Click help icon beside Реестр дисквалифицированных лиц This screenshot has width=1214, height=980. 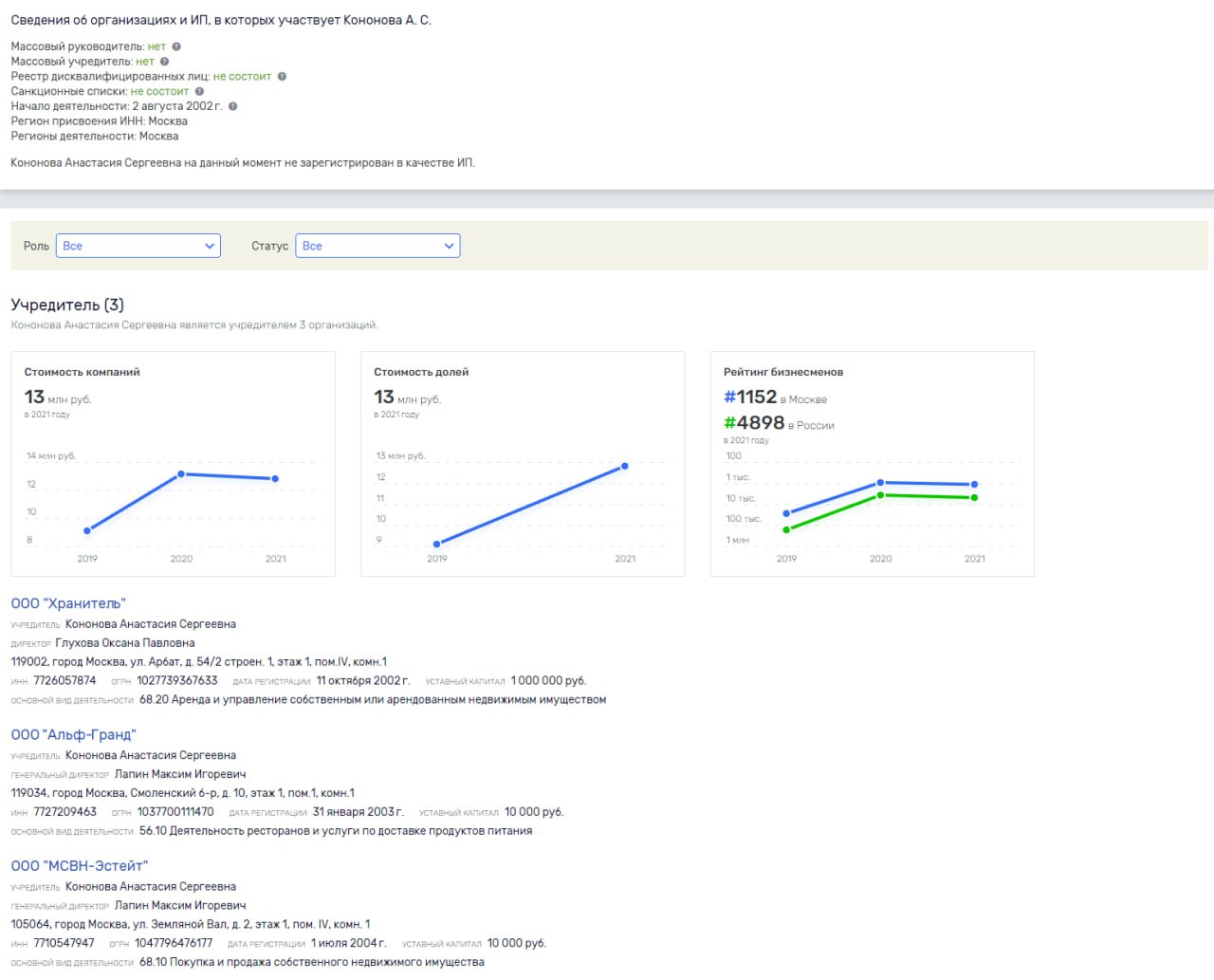282,77
